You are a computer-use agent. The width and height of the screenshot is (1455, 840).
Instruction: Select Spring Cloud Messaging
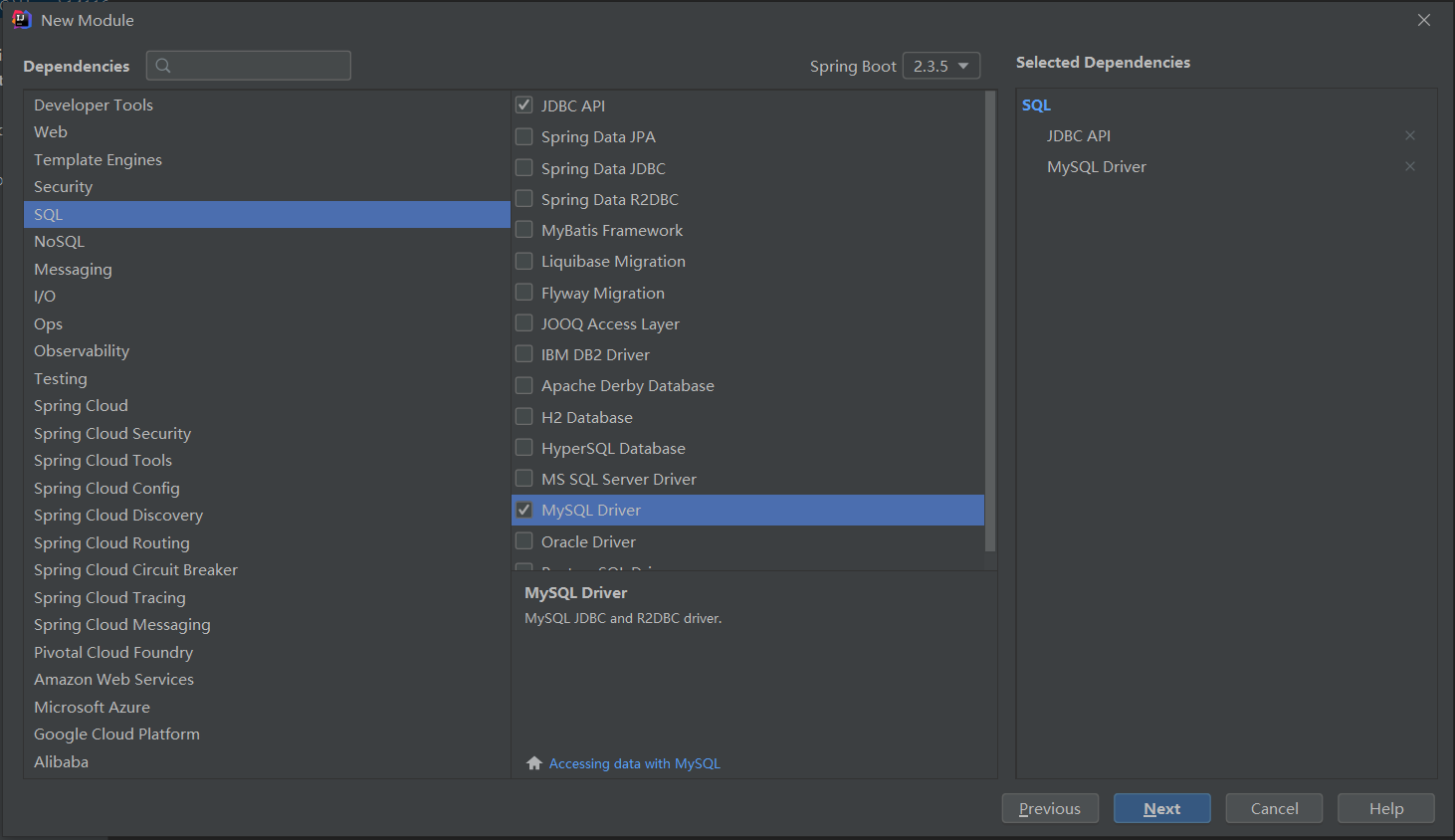point(267,624)
